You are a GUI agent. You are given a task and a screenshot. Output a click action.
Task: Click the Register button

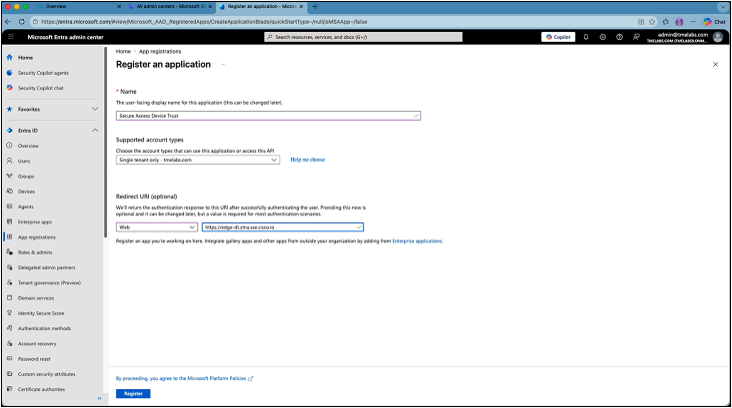[x=133, y=394]
